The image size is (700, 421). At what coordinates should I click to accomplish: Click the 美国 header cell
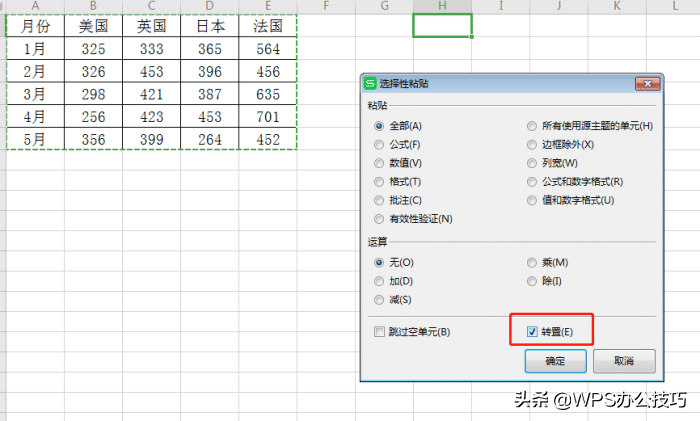[x=93, y=26]
